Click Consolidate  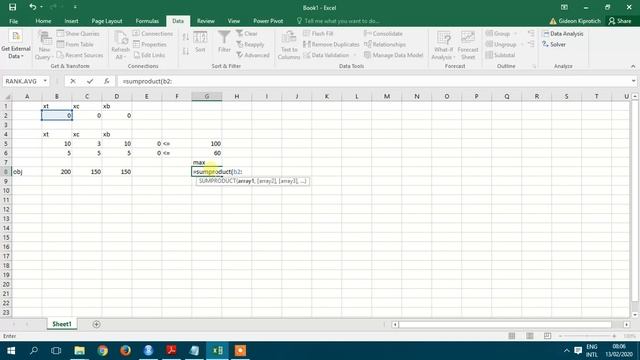click(383, 33)
